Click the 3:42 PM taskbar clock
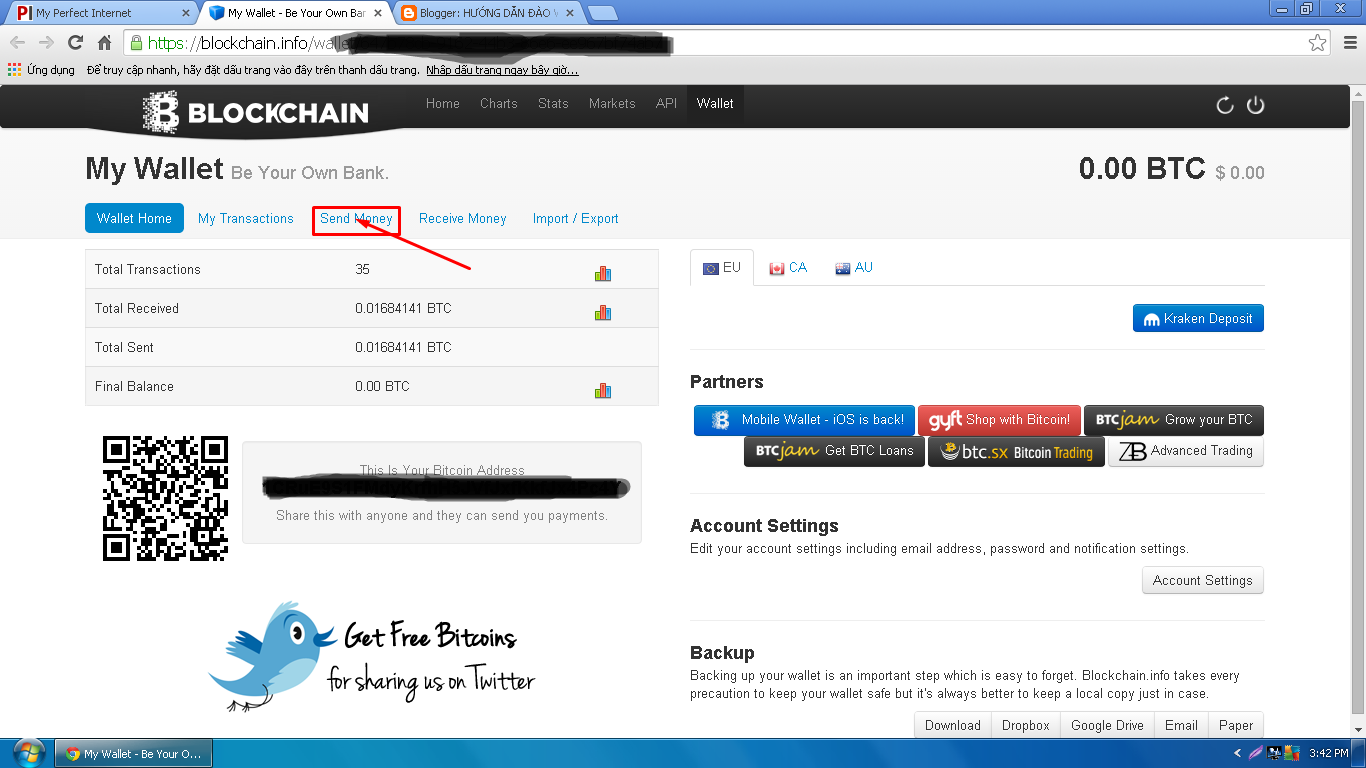The width and height of the screenshot is (1366, 768). pos(1328,753)
